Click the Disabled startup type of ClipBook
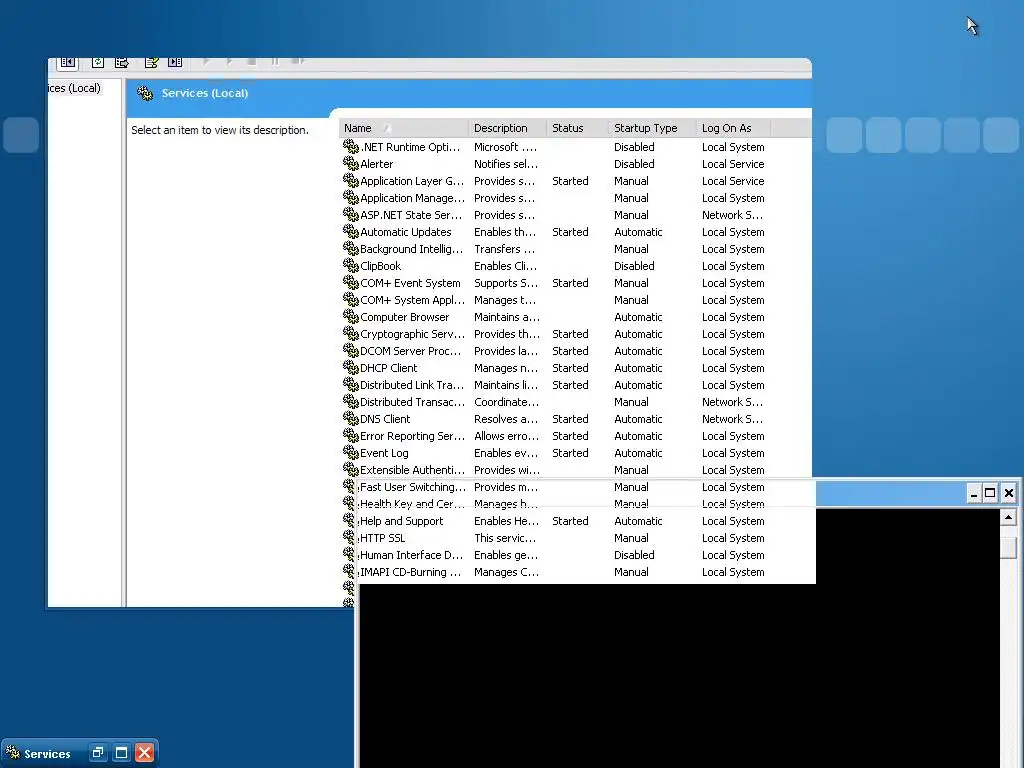Image resolution: width=1024 pixels, height=768 pixels. [634, 266]
